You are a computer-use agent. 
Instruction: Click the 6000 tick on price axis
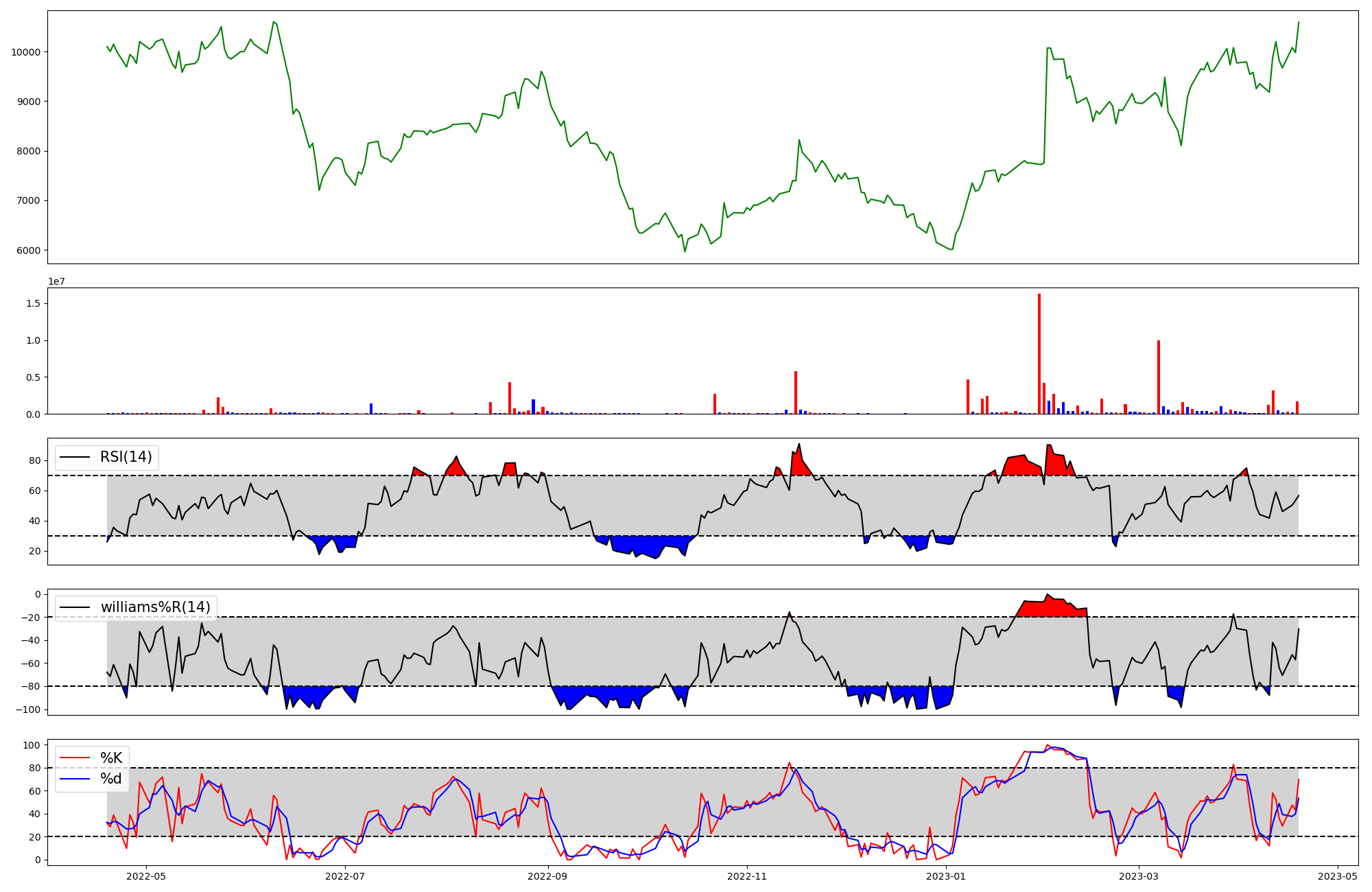click(x=29, y=250)
